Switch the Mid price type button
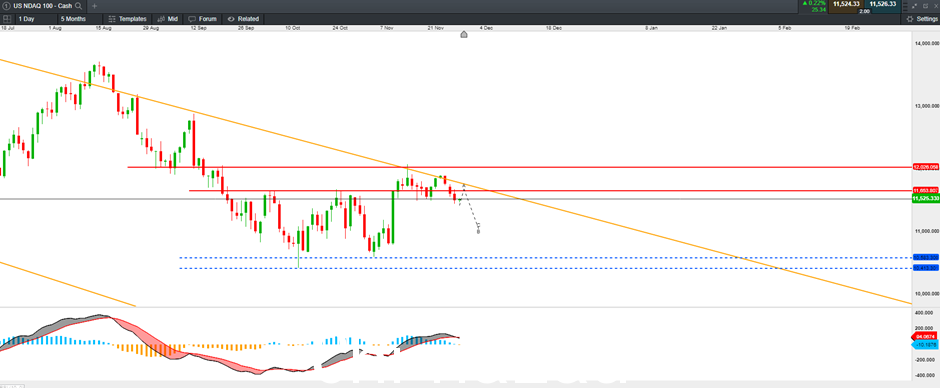 pos(166,19)
